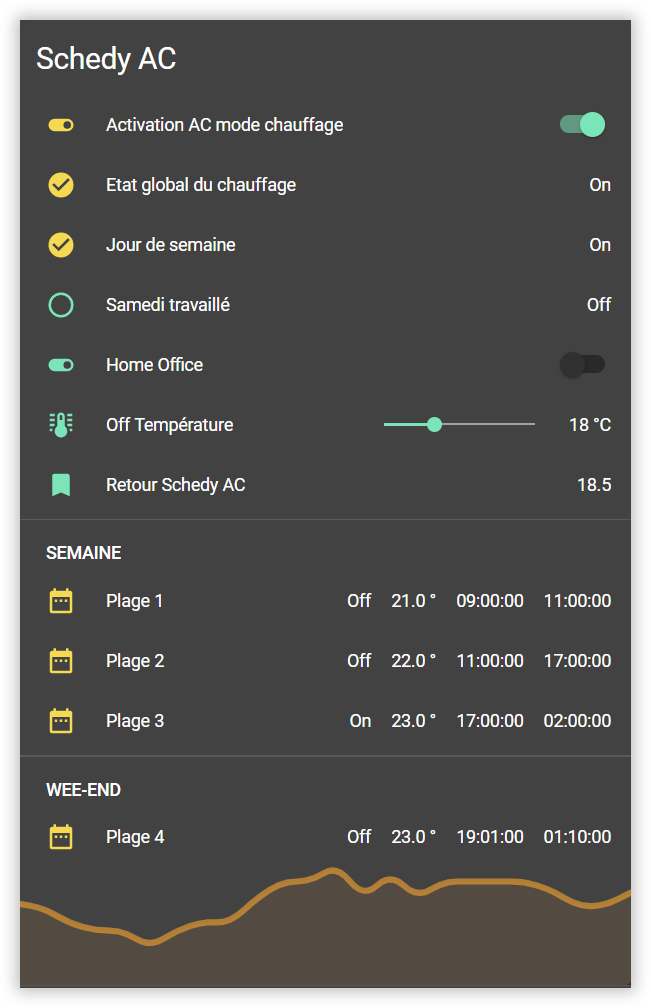This screenshot has height=1008, width=651.
Task: Click the calendar icon next to Plage 4
Action: (61, 837)
